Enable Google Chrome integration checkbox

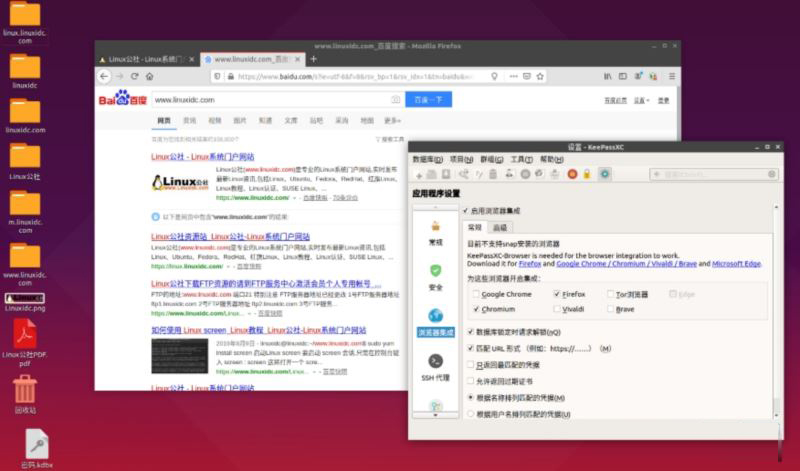click(x=476, y=294)
